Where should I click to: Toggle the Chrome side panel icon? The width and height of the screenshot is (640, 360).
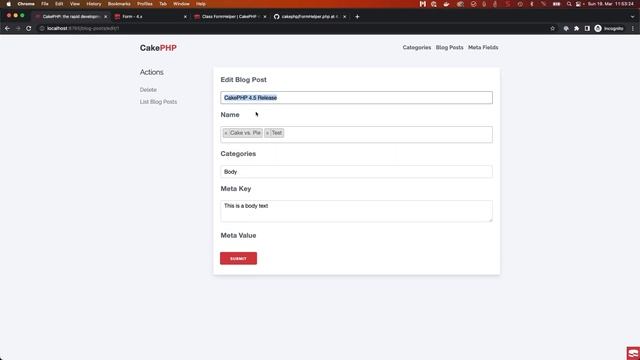587,29
